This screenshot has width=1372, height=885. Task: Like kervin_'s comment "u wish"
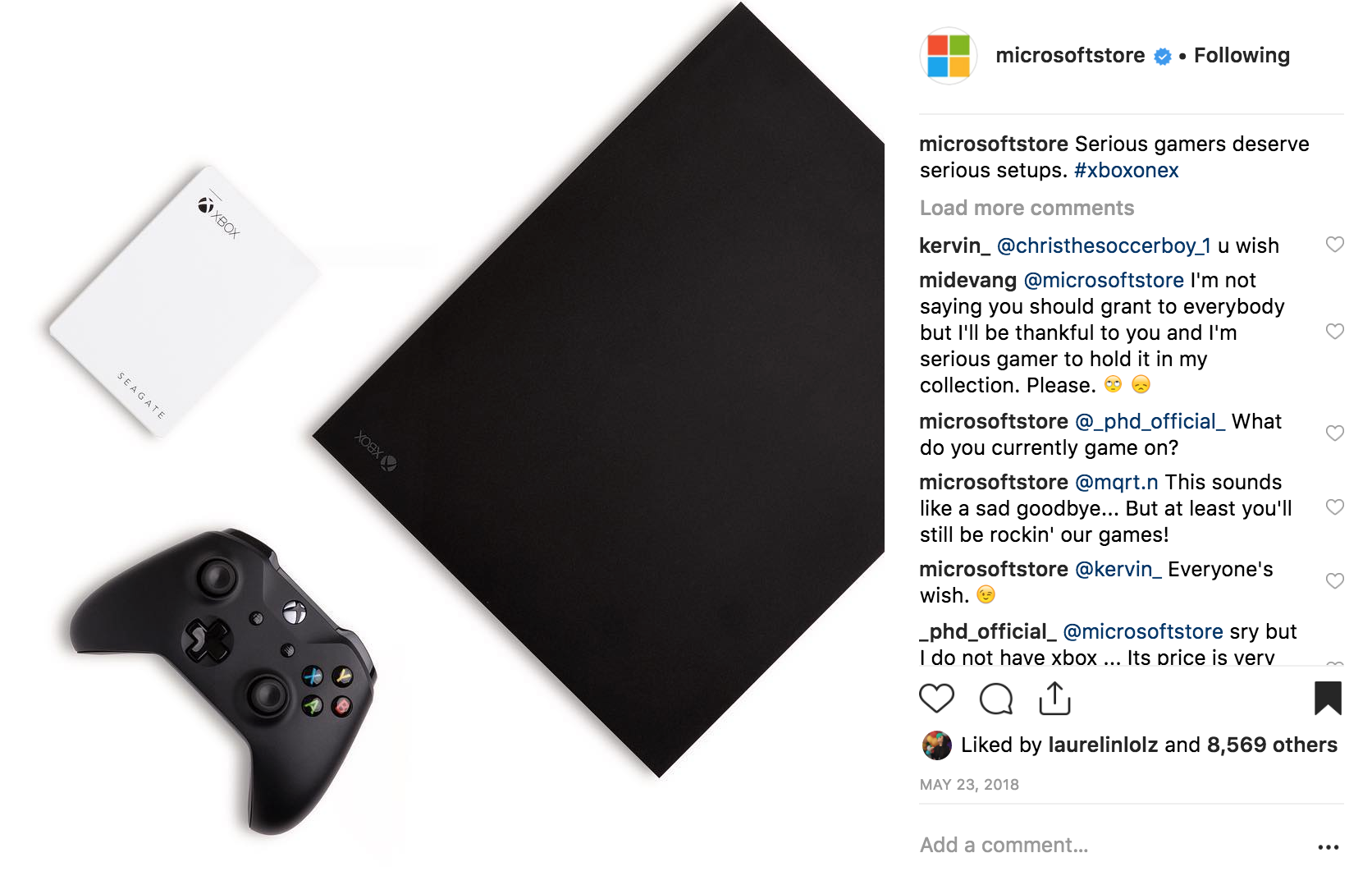coord(1335,245)
